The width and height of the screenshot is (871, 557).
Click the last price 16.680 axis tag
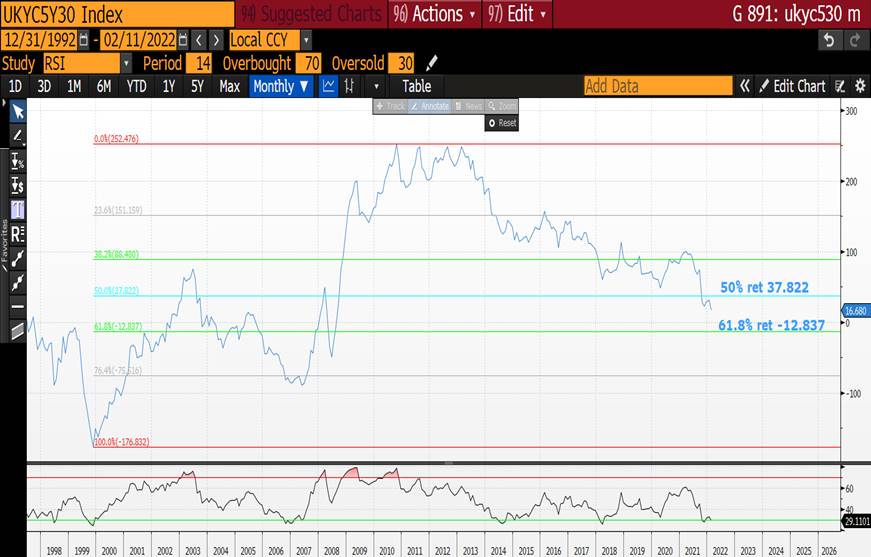click(x=856, y=311)
